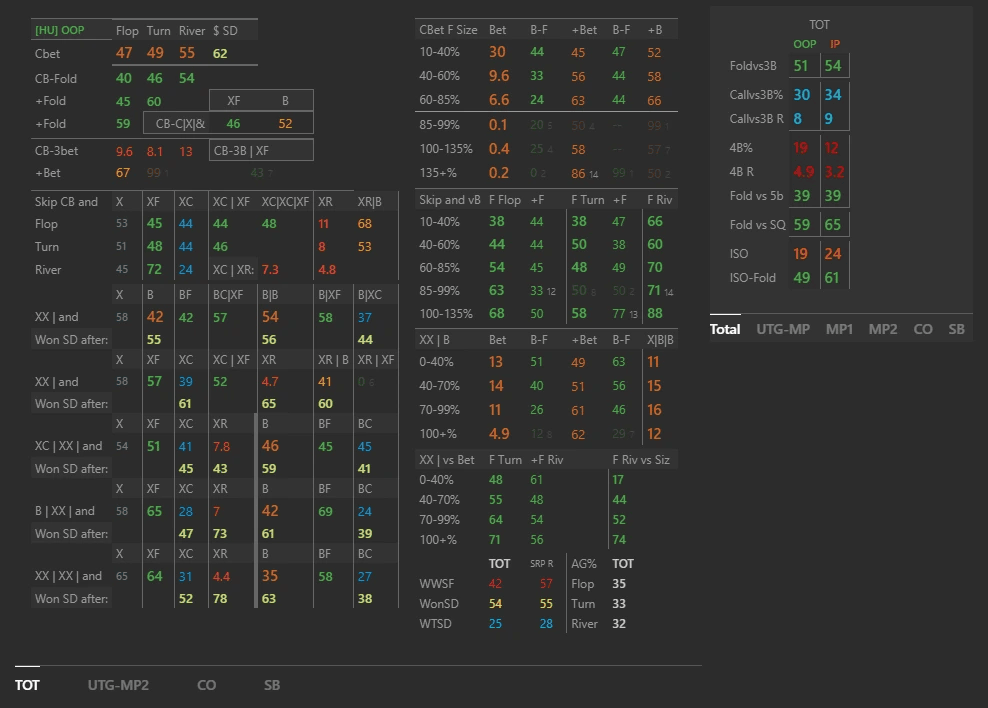Select the MP2 tab beside MP1
The width and height of the screenshot is (988, 708).
pyautogui.click(x=883, y=328)
